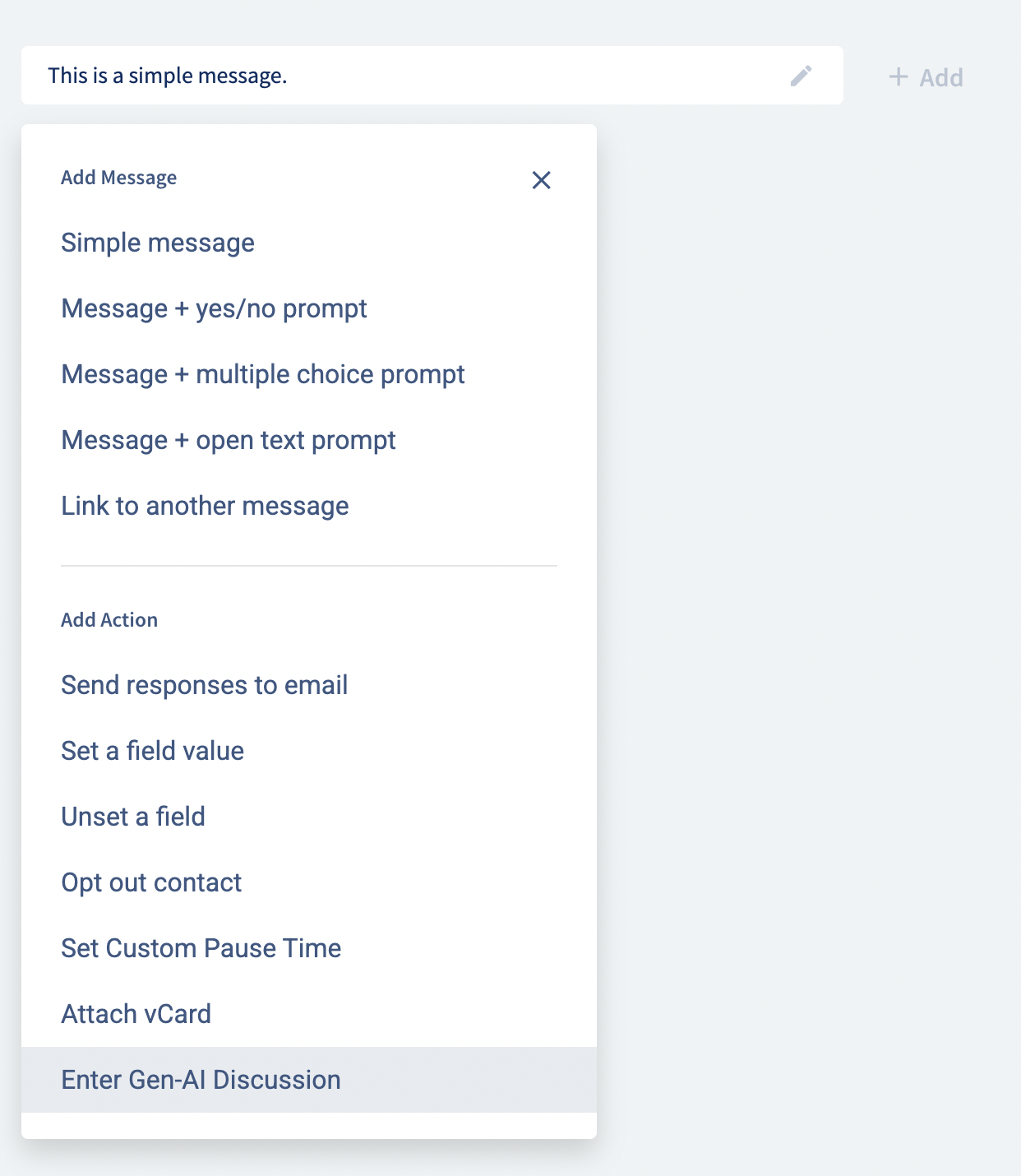The image size is (1021, 1176).
Task: Close the Add Message popup with X
Action: (541, 180)
